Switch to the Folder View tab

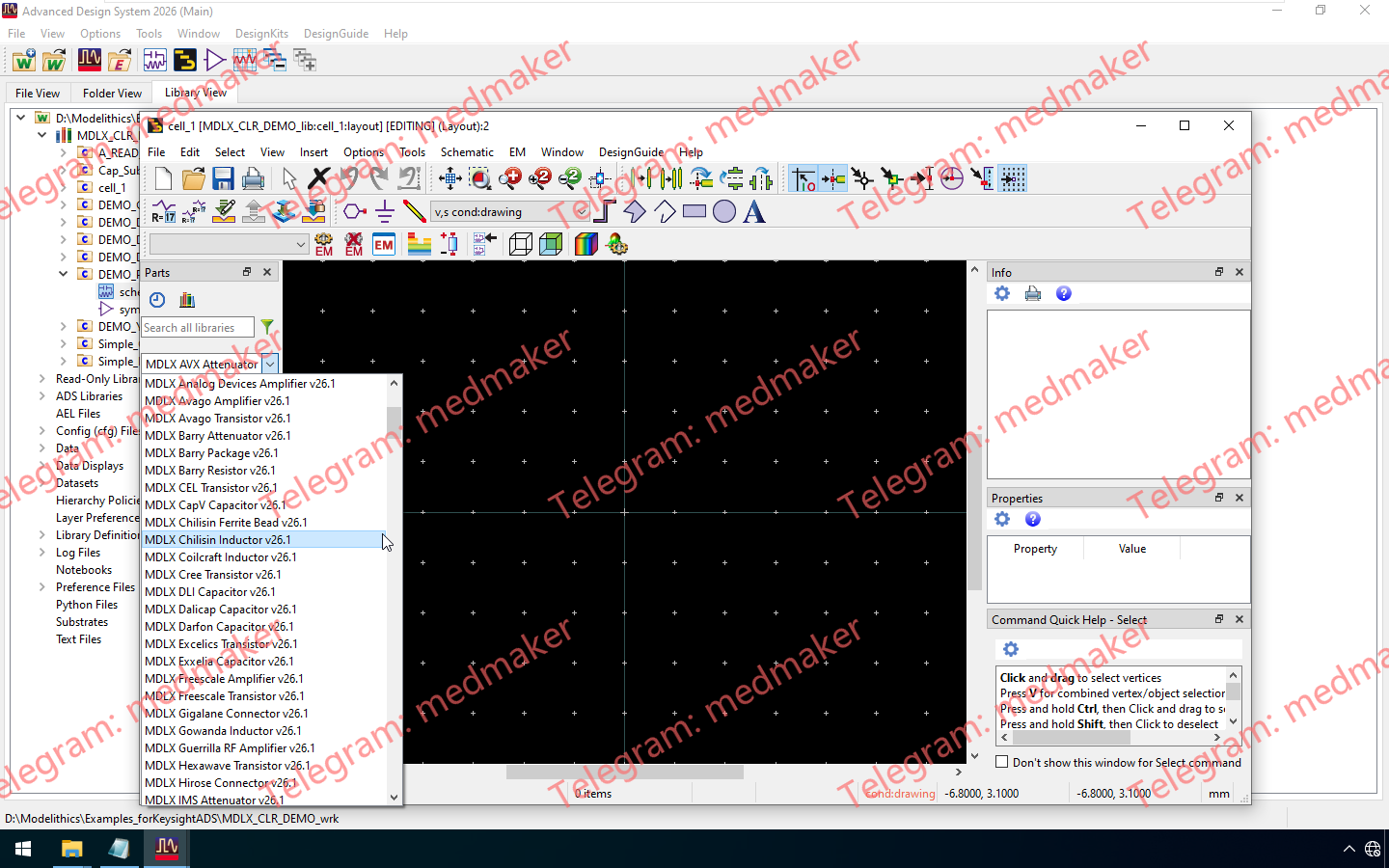[112, 94]
